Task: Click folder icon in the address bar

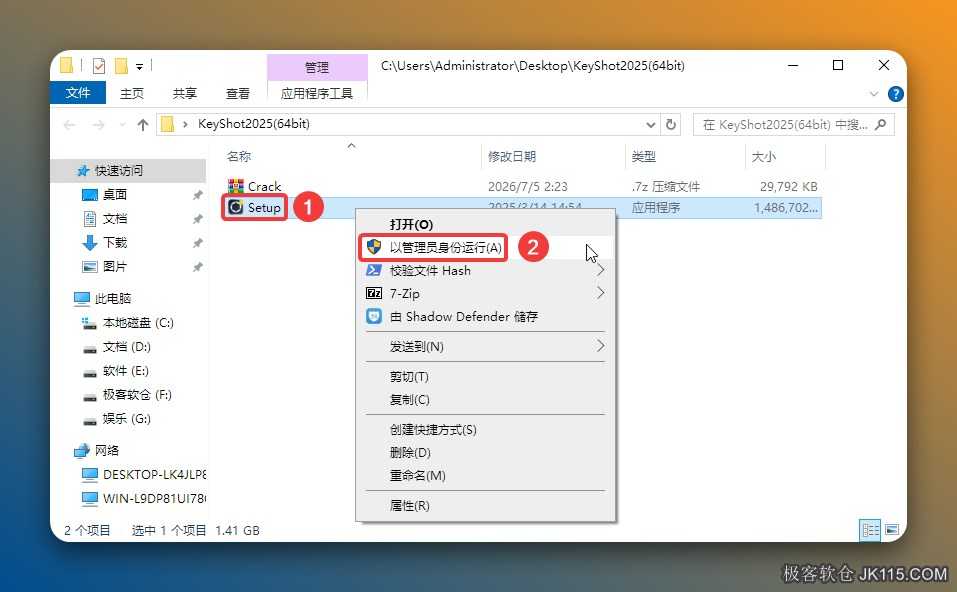Action: tap(167, 125)
